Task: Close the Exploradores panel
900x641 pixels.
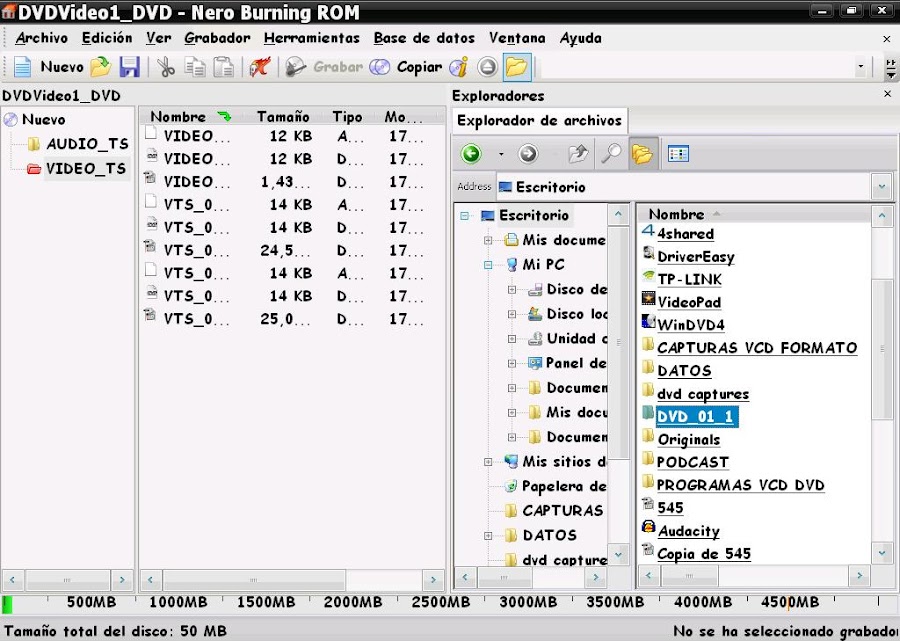Action: [x=887, y=94]
